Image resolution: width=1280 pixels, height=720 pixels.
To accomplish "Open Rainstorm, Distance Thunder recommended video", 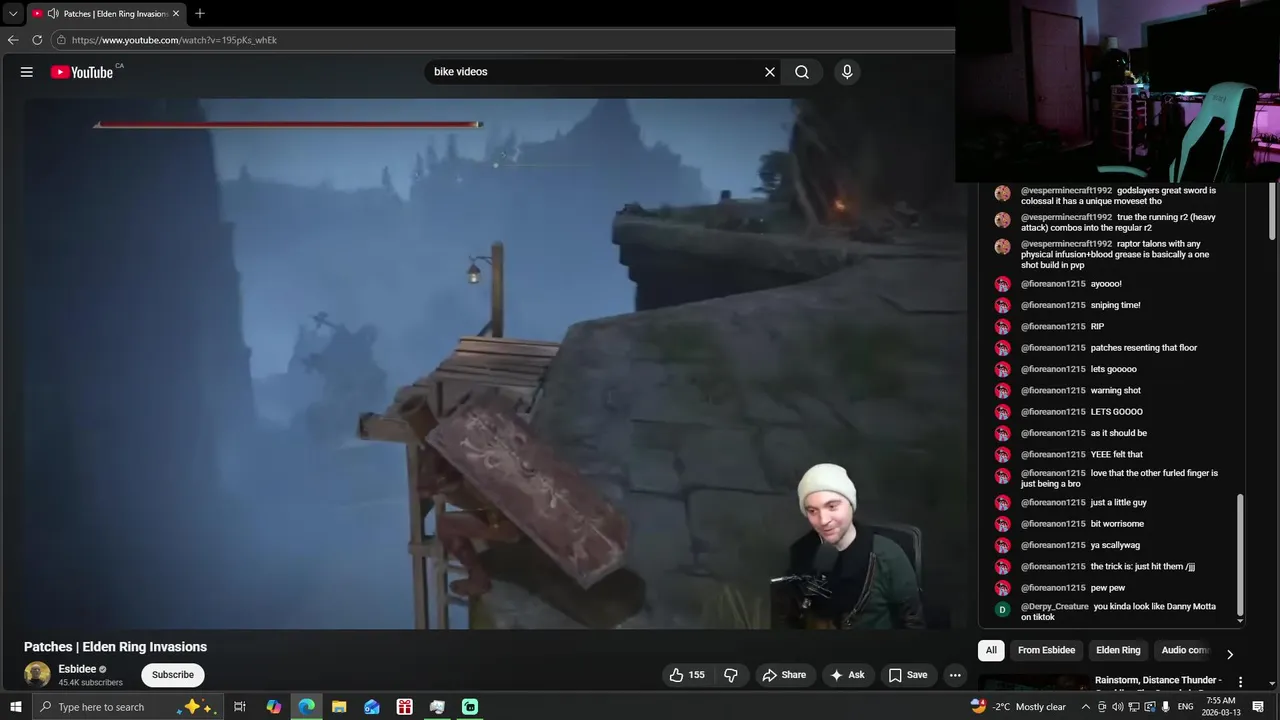I will 1157,681.
